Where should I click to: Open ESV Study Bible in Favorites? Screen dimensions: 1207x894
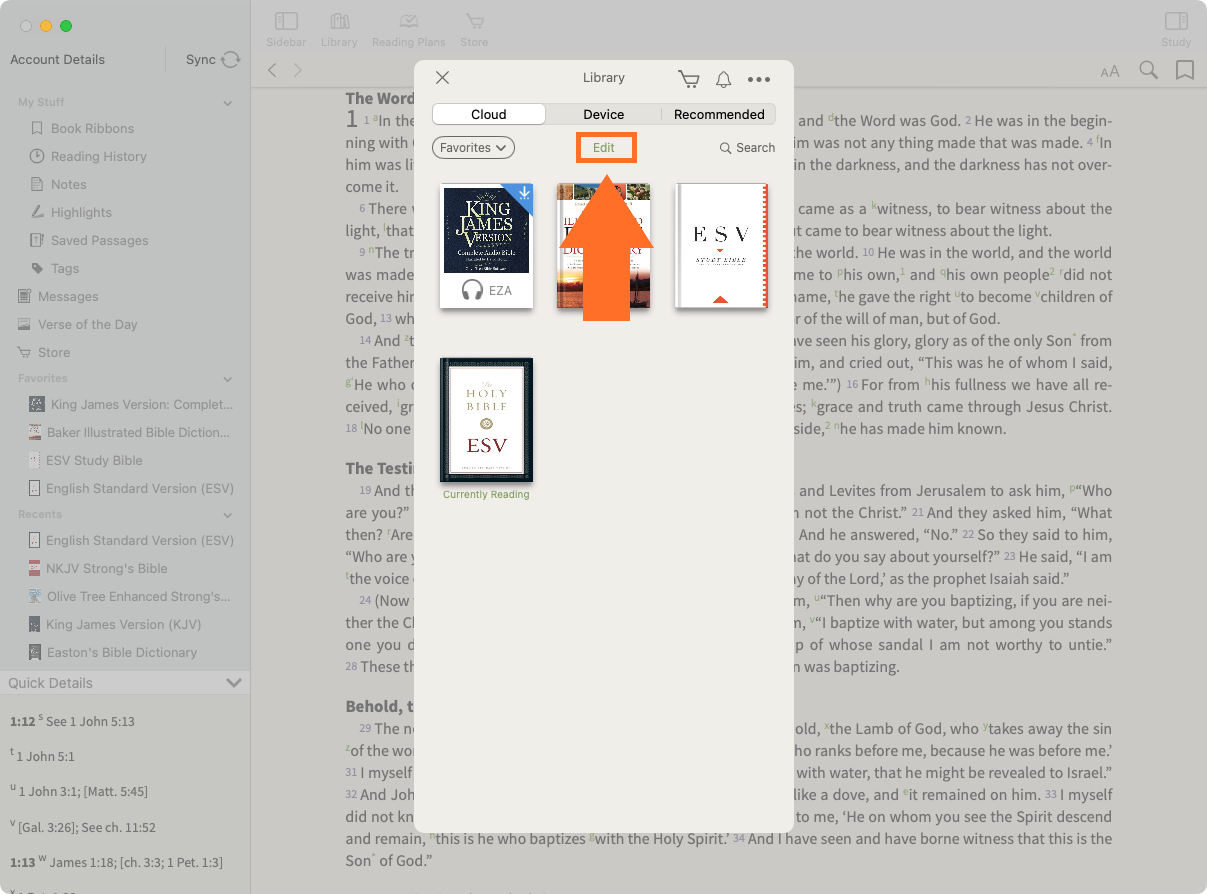pos(86,460)
